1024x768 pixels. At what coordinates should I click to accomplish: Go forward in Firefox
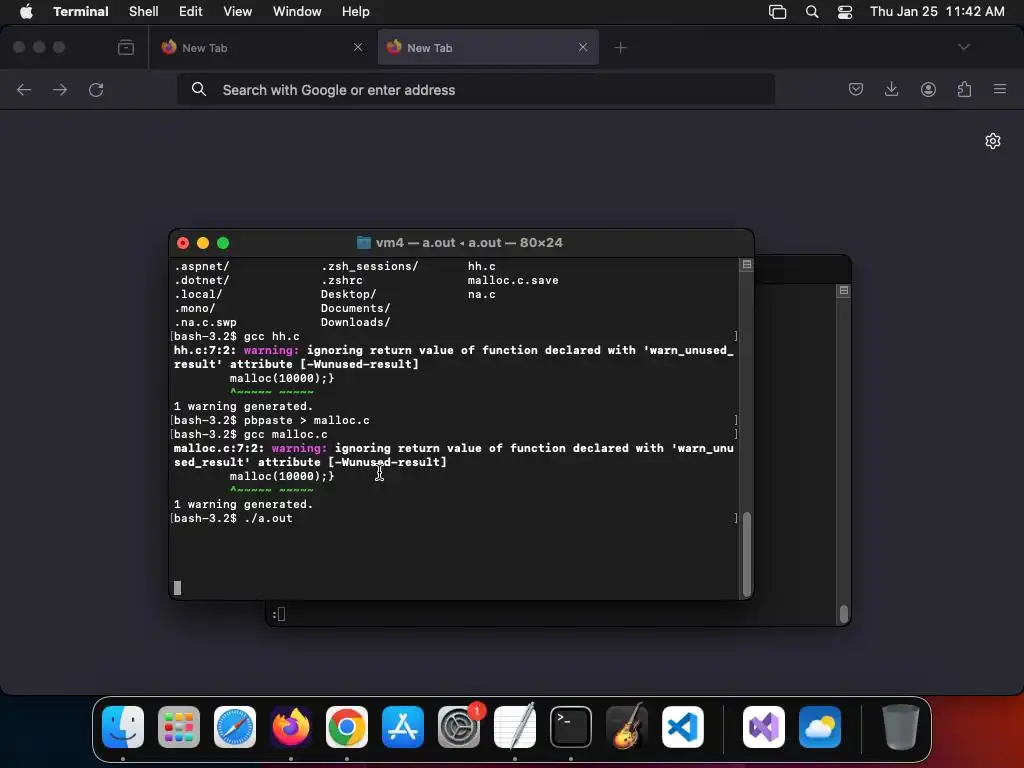[60, 89]
